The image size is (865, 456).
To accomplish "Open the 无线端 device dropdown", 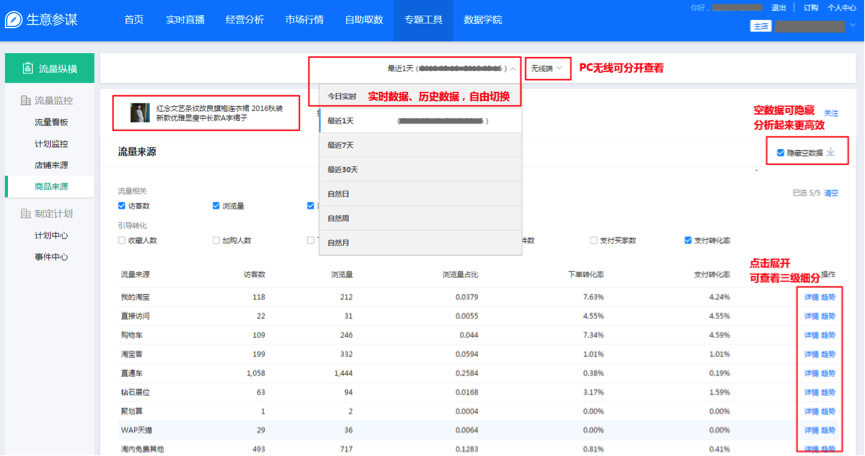I will 549,69.
